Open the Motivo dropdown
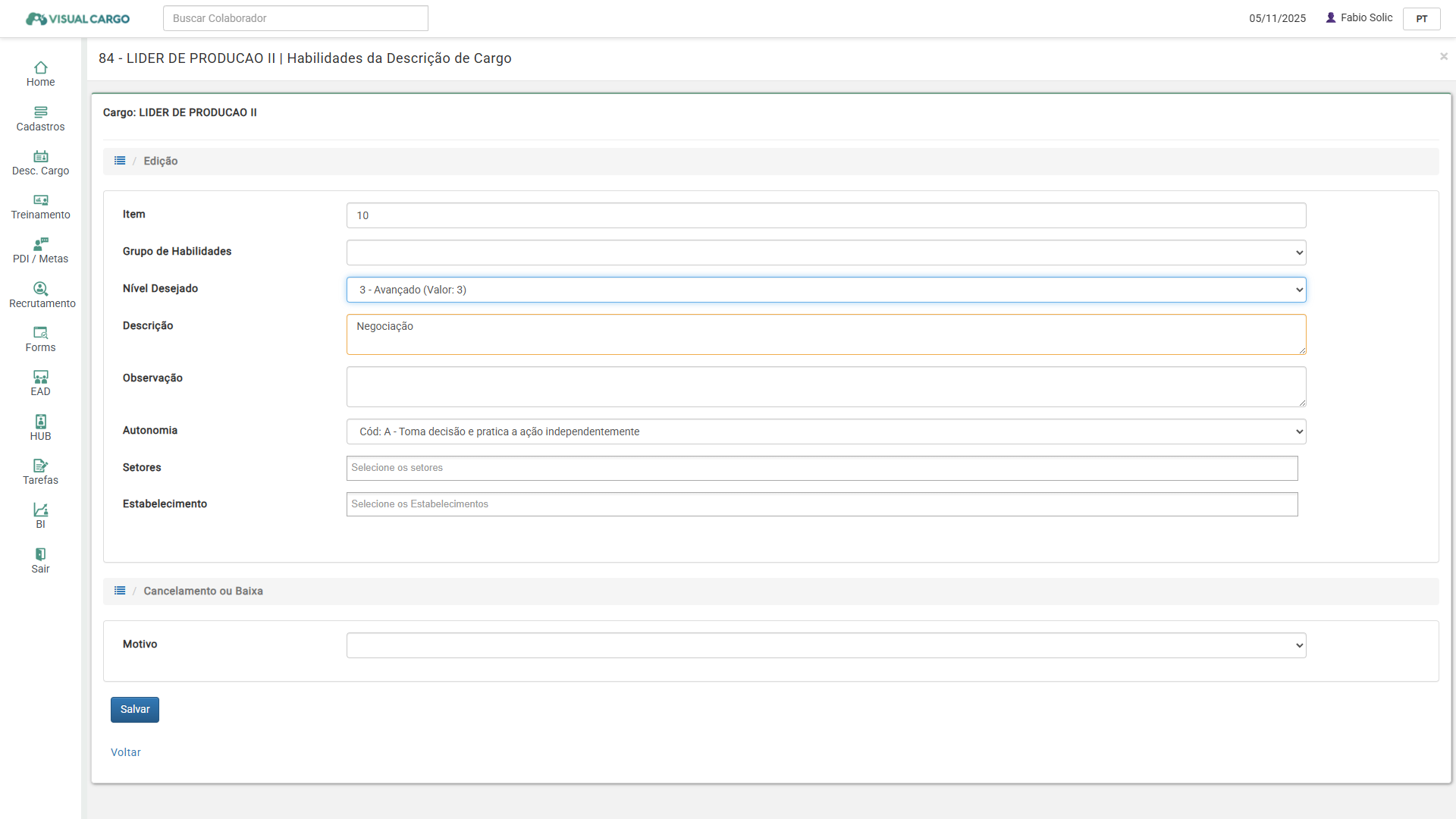This screenshot has height=819, width=1456. (x=826, y=645)
